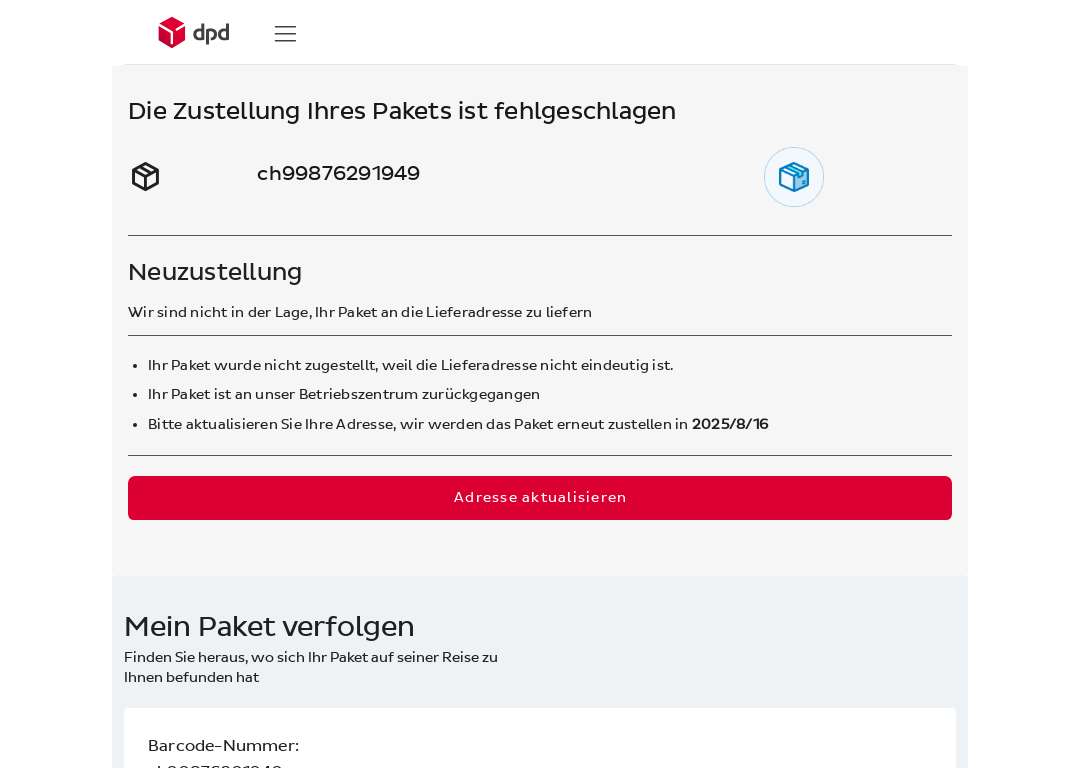
Task: Click the blue package icon in circle
Action: tap(793, 177)
